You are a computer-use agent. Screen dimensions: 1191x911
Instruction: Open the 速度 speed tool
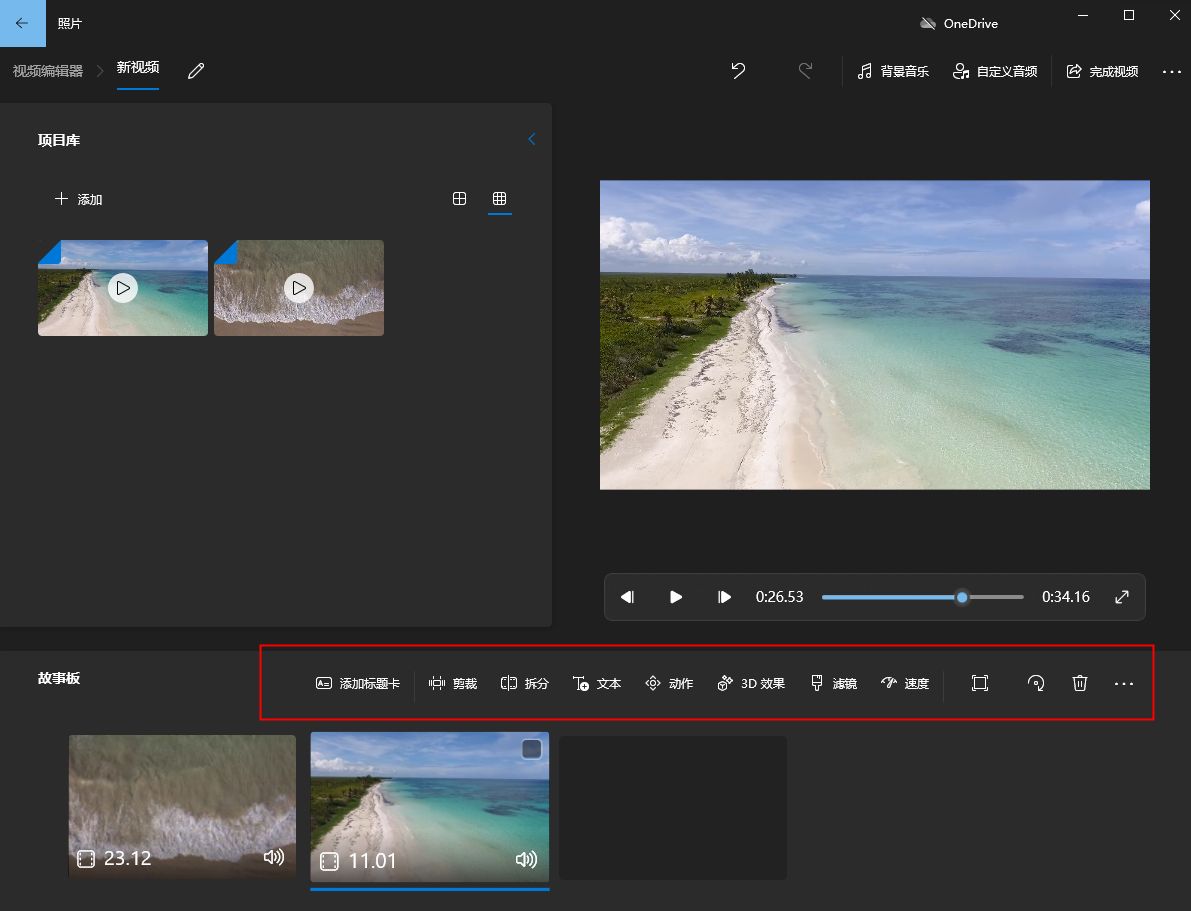click(905, 684)
